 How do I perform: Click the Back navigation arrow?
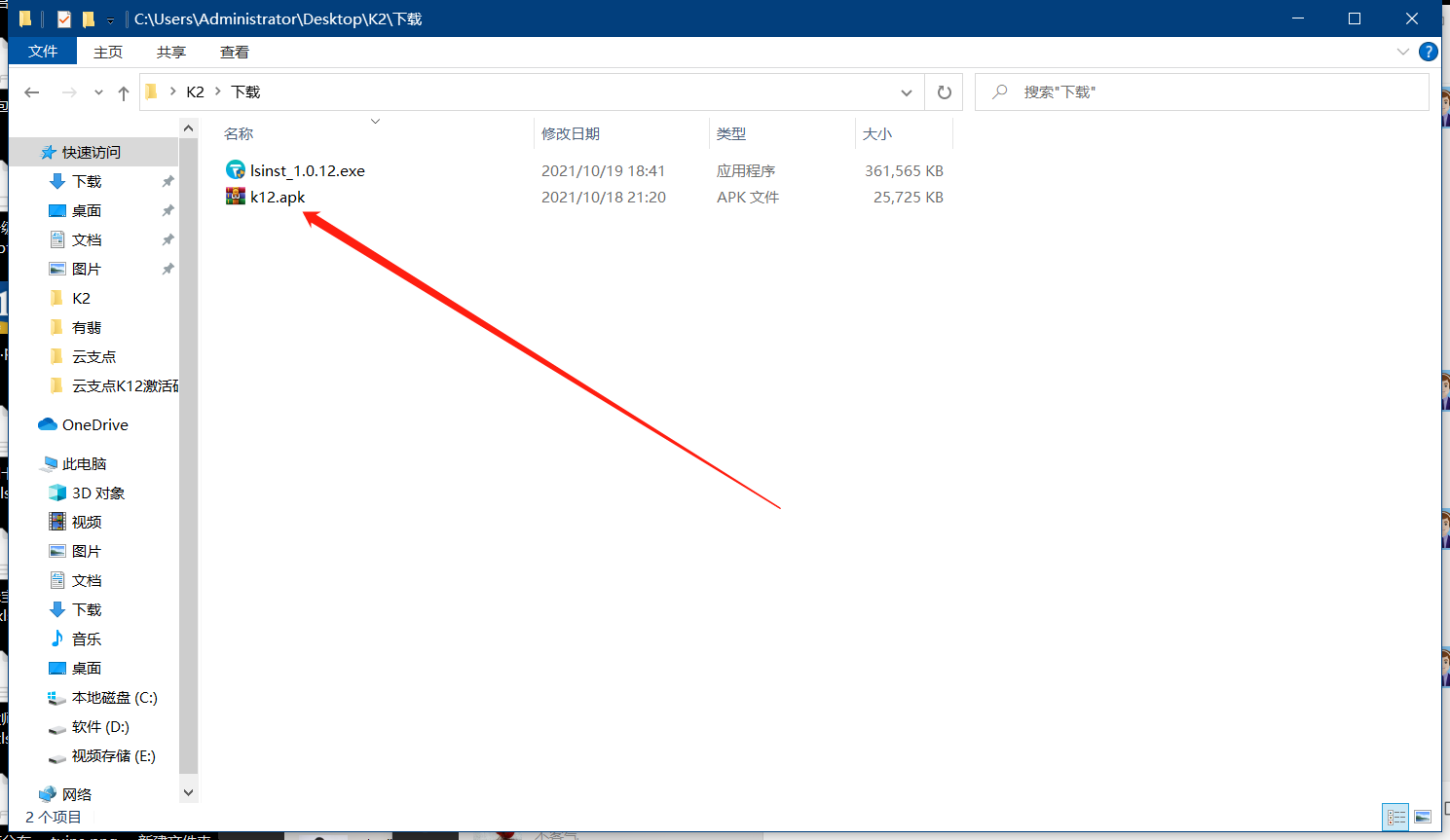click(32, 92)
